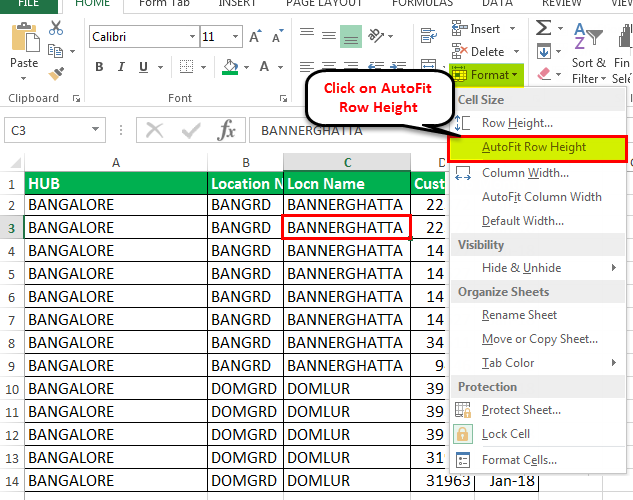Click the Wrap Text icon
Image resolution: width=633 pixels, height=500 pixels.
tap(428, 36)
